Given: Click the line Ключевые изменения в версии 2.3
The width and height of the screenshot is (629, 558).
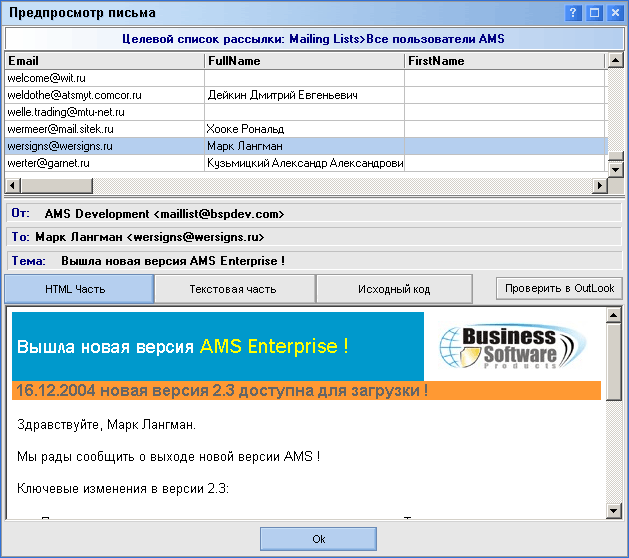Looking at the screenshot, I should point(123,489).
